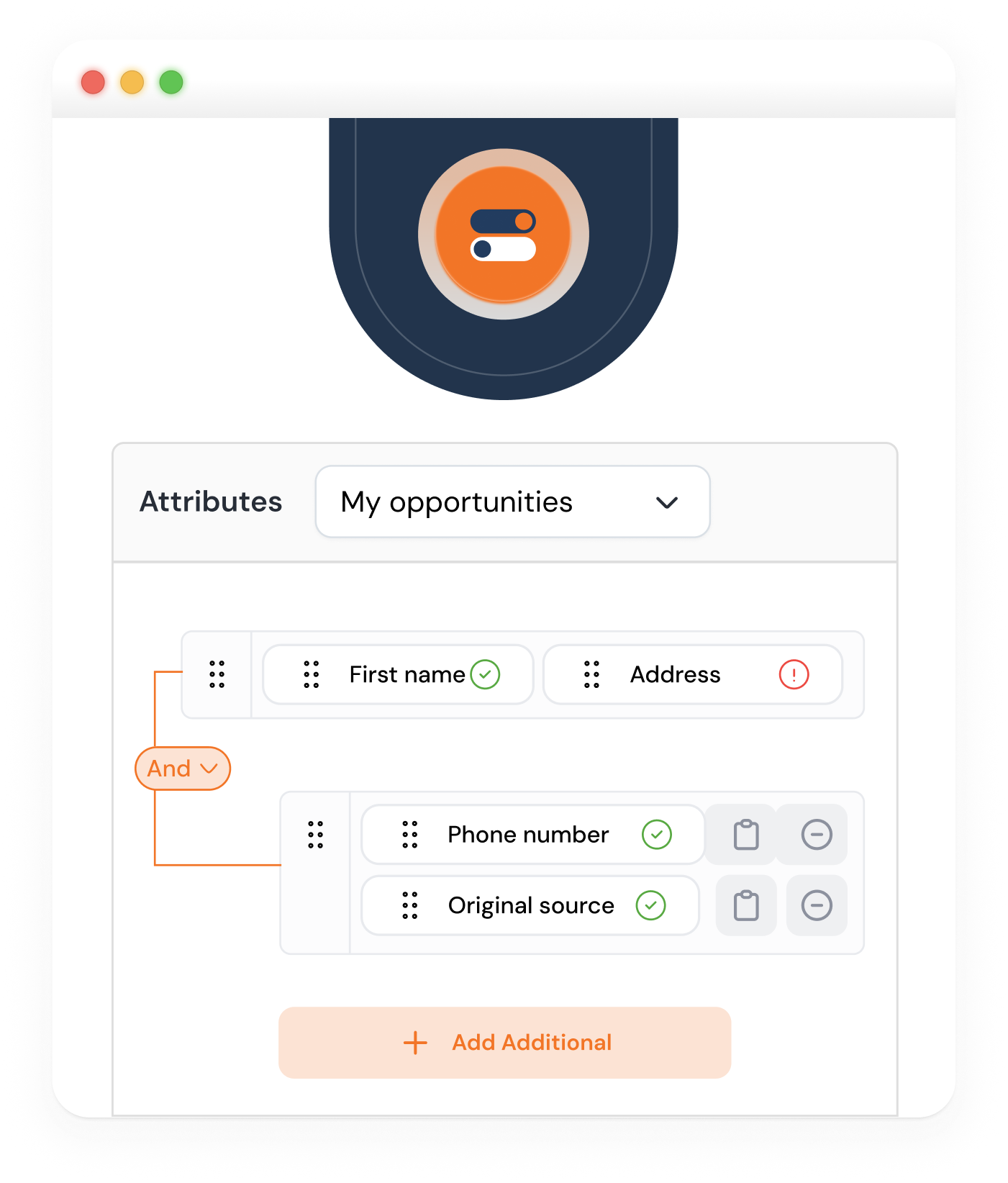
Task: Grab the drag handle of the second group
Action: pos(315,835)
